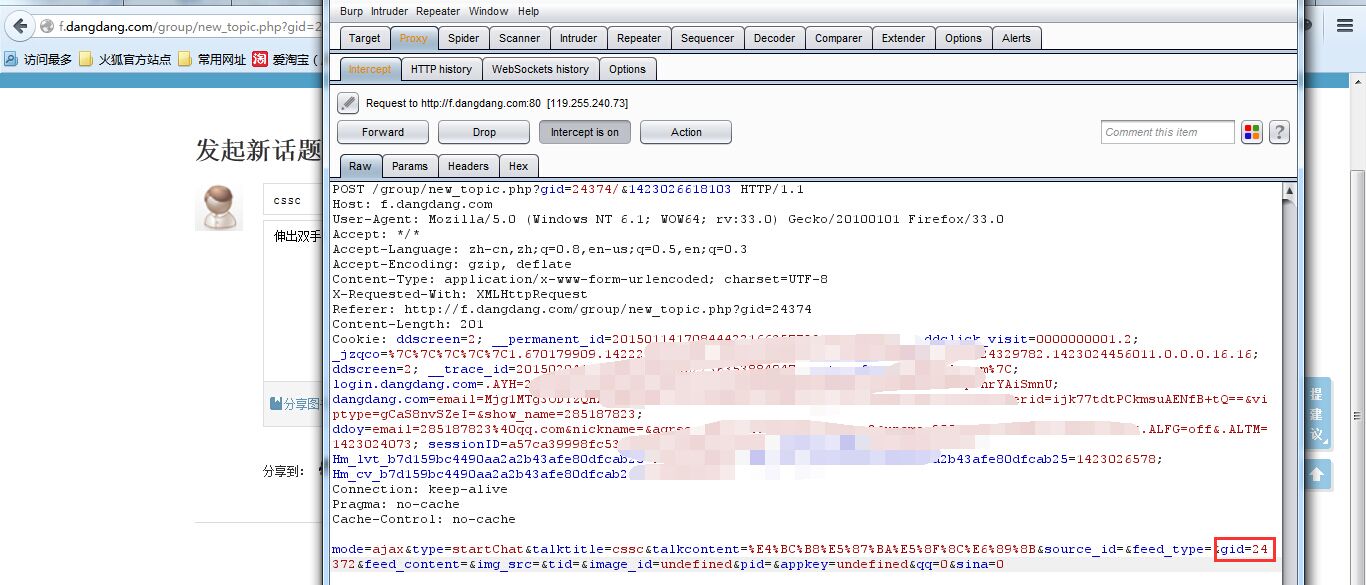1366x585 pixels.
Task: Switch to the Intruder tool tab
Action: point(578,38)
